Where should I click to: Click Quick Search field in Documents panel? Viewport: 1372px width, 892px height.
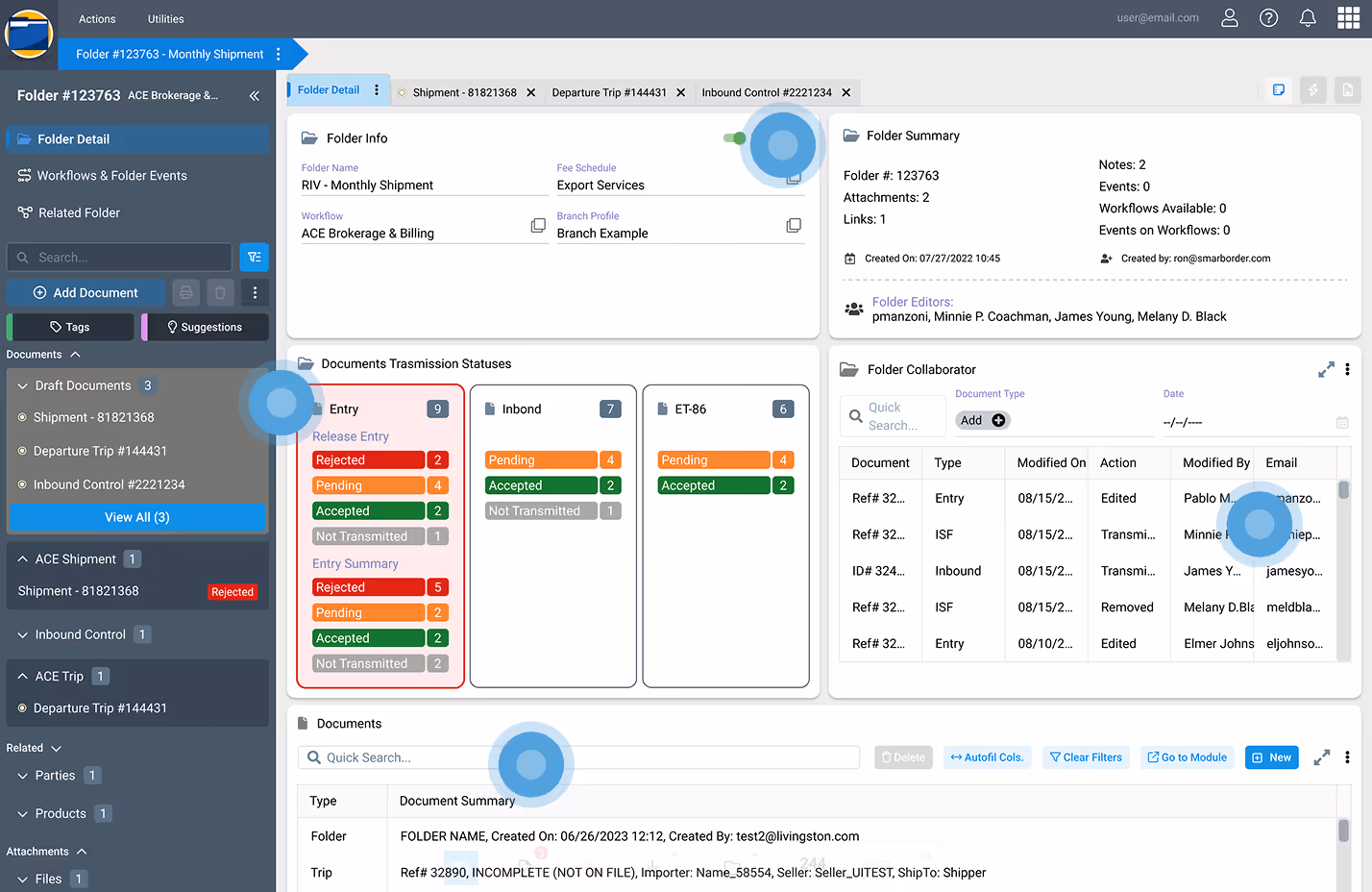click(x=578, y=757)
